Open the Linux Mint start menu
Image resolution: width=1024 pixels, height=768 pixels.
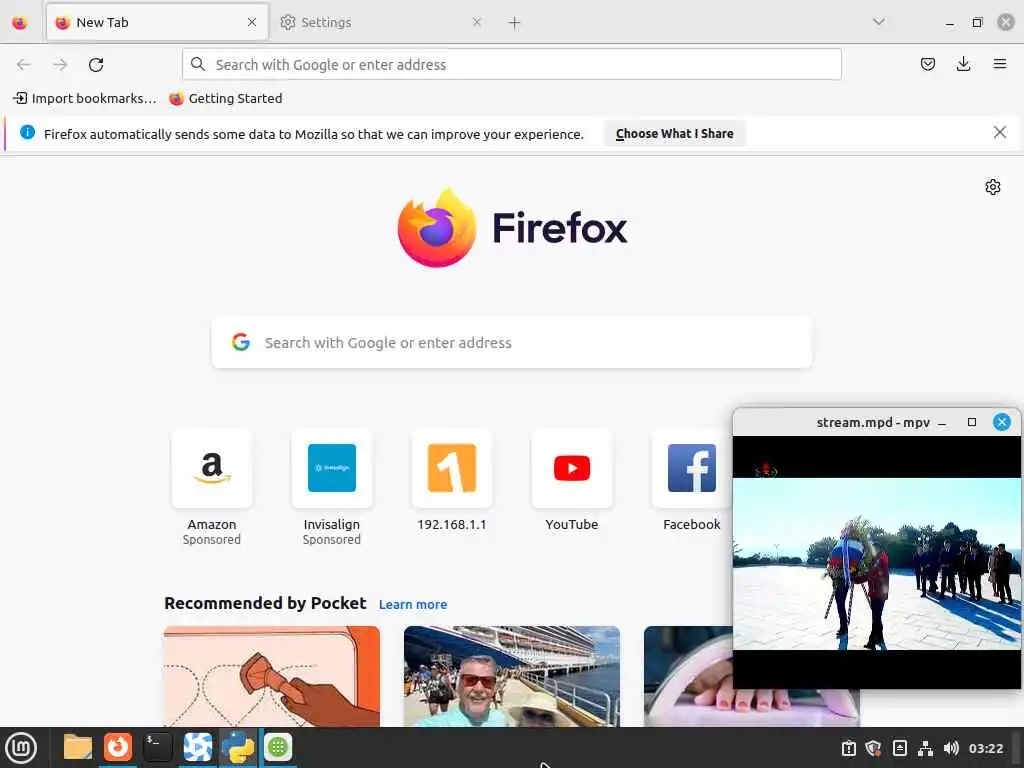click(21, 748)
